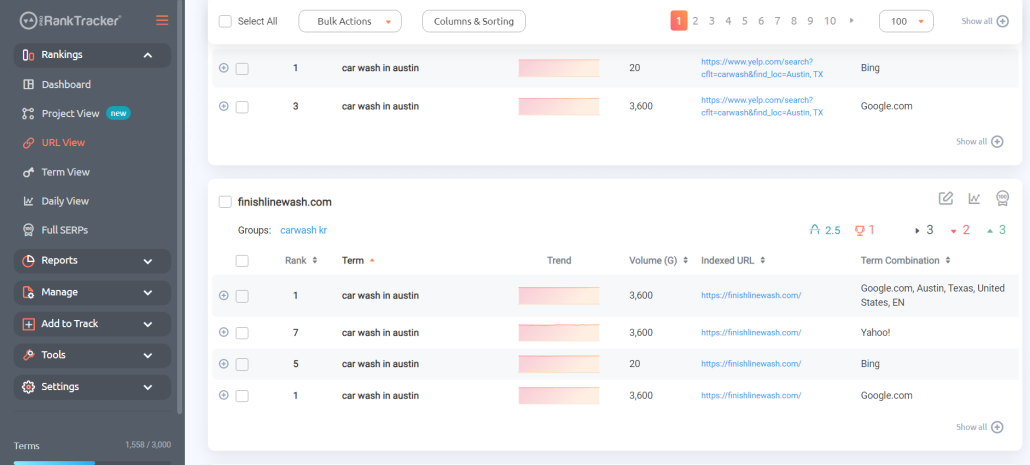Click the Pro Rank Tracker logo

tap(70, 20)
